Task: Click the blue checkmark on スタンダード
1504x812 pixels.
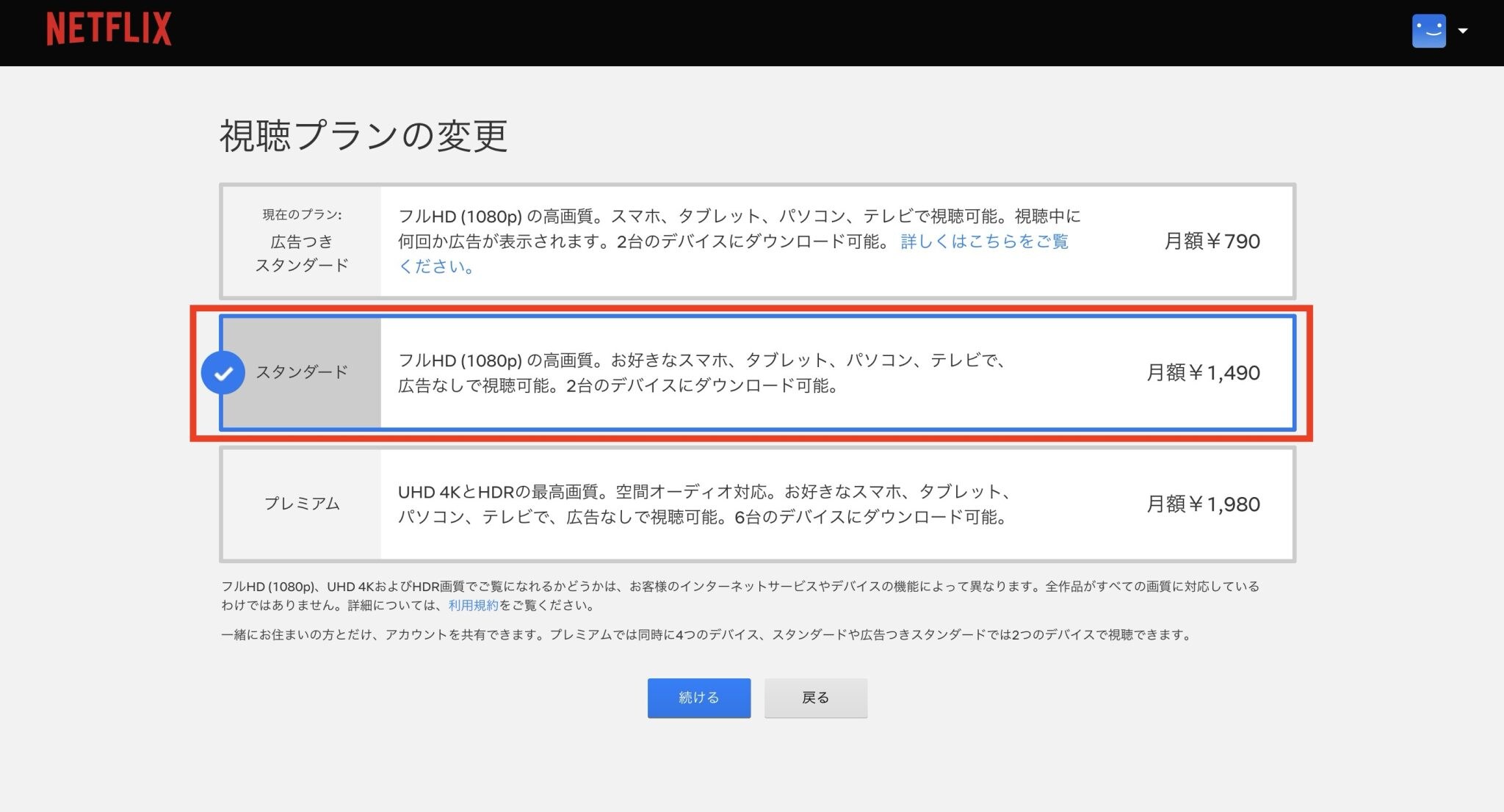Action: 223,373
